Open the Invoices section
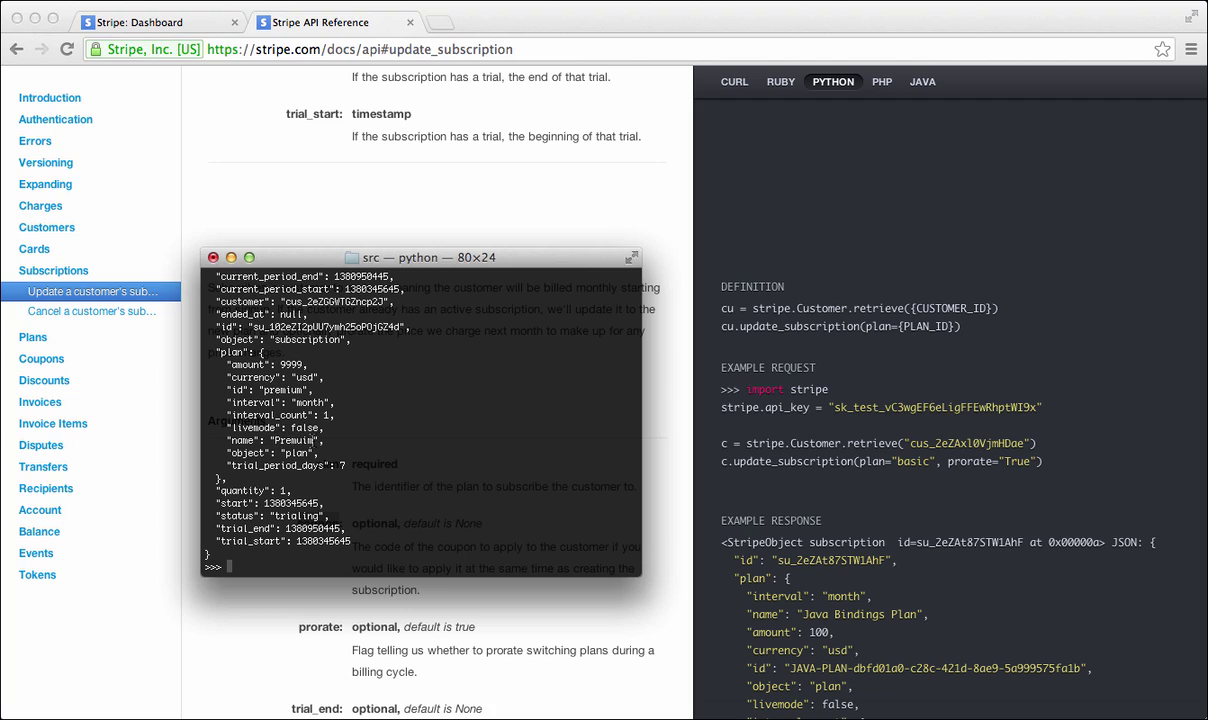Image resolution: width=1208 pixels, height=720 pixels. point(40,402)
